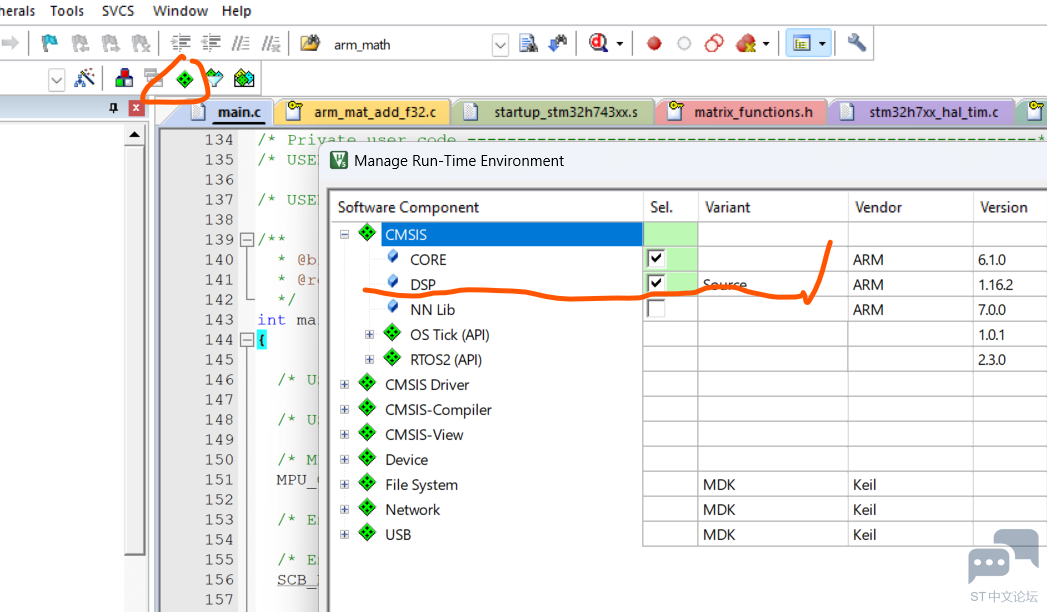
Task: Open the arm_math search dropdown arrow
Action: click(500, 44)
